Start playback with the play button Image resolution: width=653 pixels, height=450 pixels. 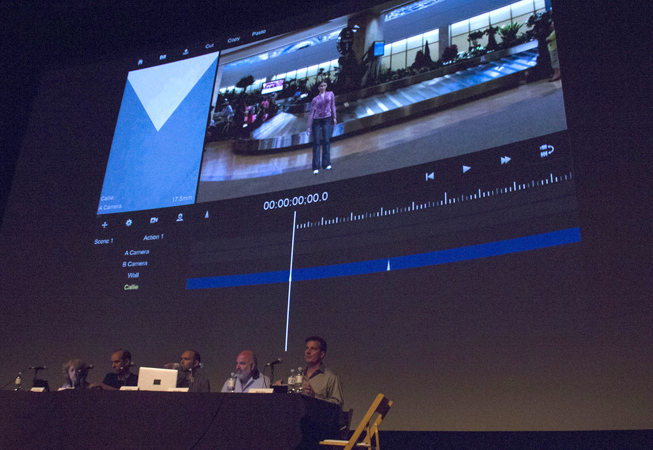[467, 169]
